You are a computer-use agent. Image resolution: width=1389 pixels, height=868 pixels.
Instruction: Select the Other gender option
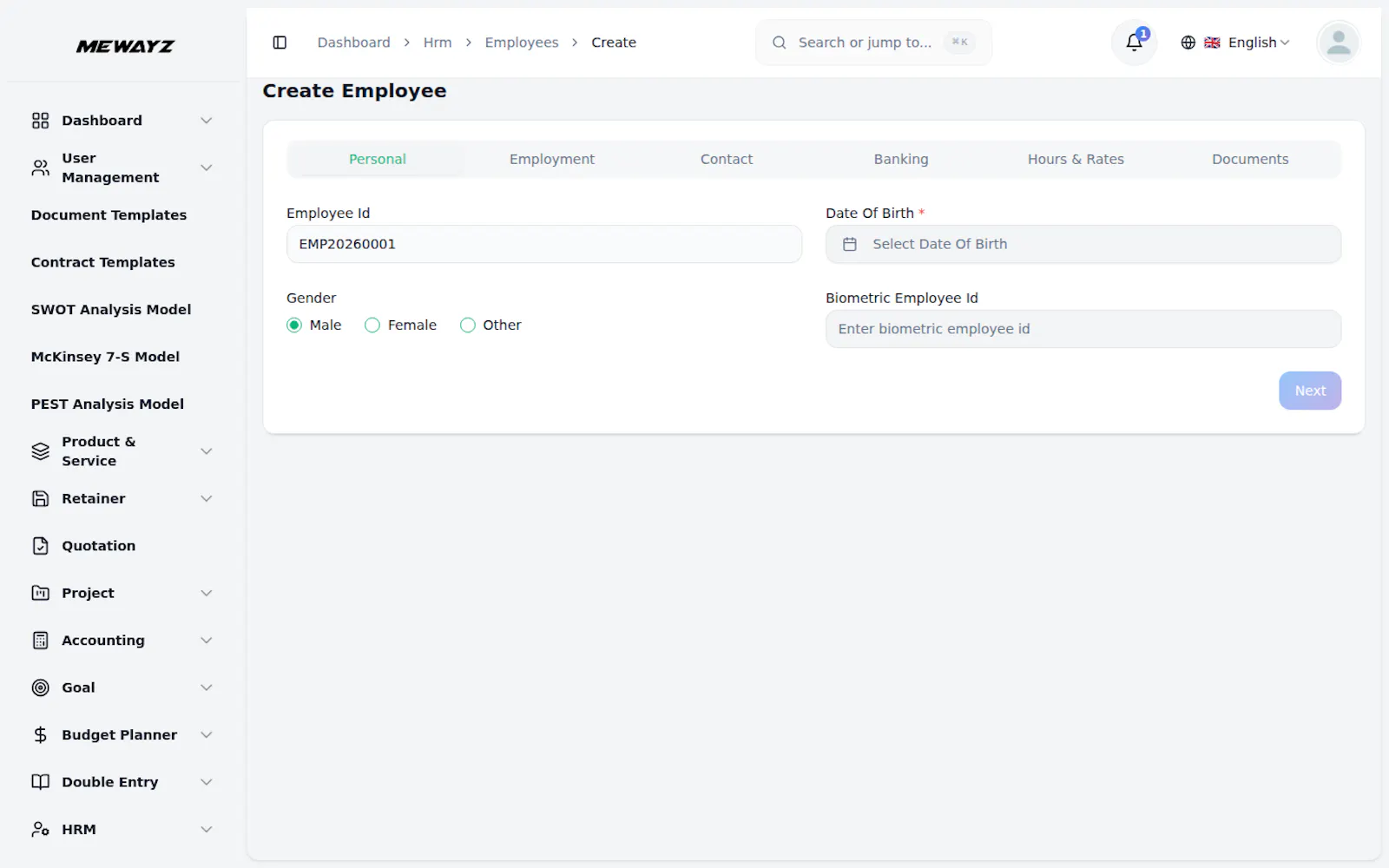468,325
